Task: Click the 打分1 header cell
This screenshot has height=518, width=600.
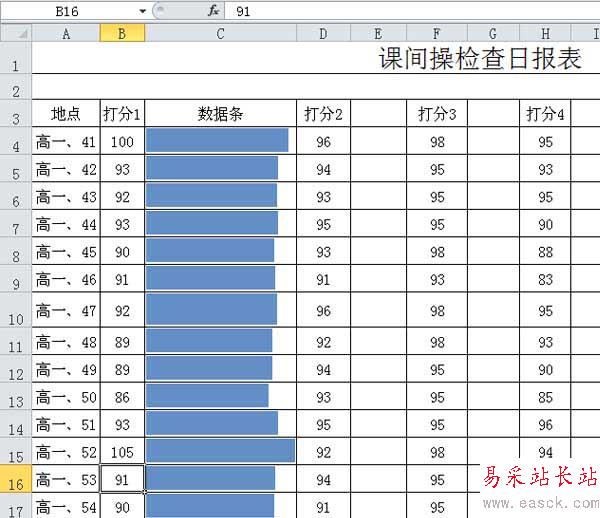Action: coord(122,114)
